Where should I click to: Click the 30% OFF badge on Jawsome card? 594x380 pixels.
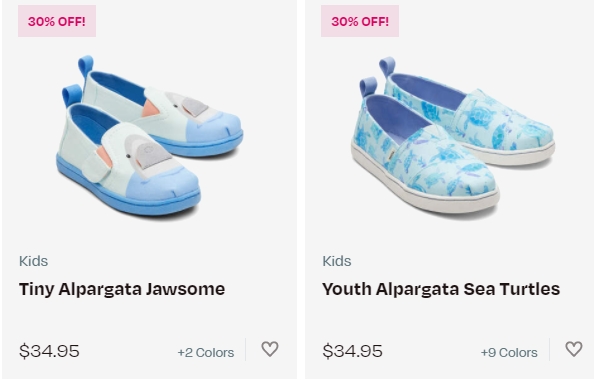57,21
